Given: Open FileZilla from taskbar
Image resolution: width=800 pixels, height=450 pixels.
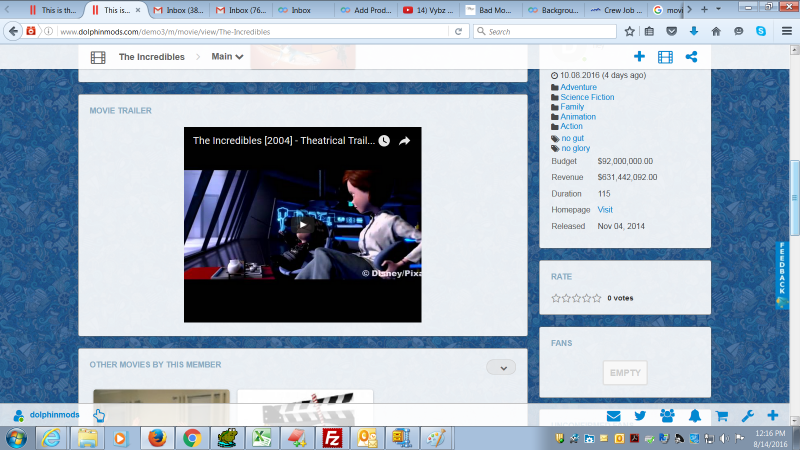Looking at the screenshot, I should [x=332, y=438].
